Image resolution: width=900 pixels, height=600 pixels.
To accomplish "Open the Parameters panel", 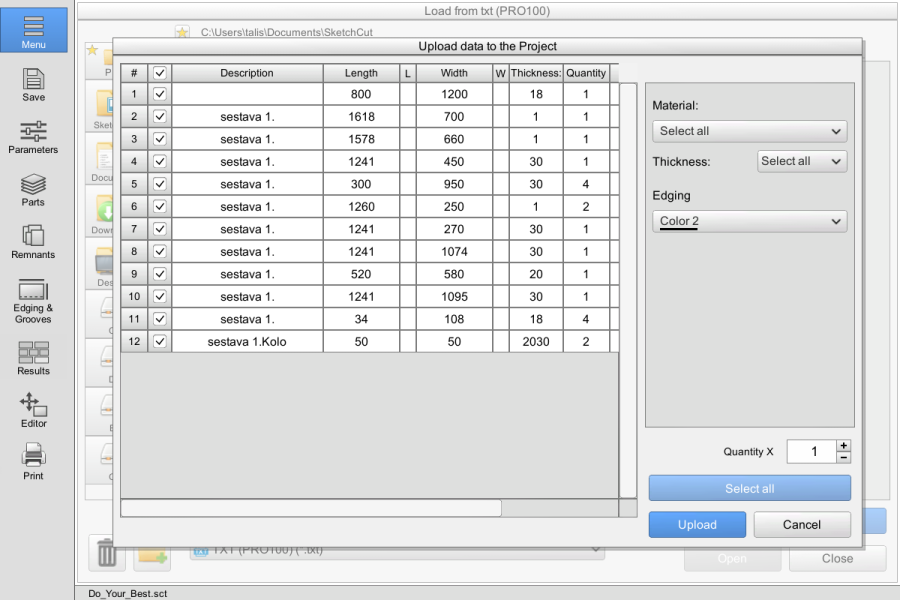I will [x=33, y=138].
